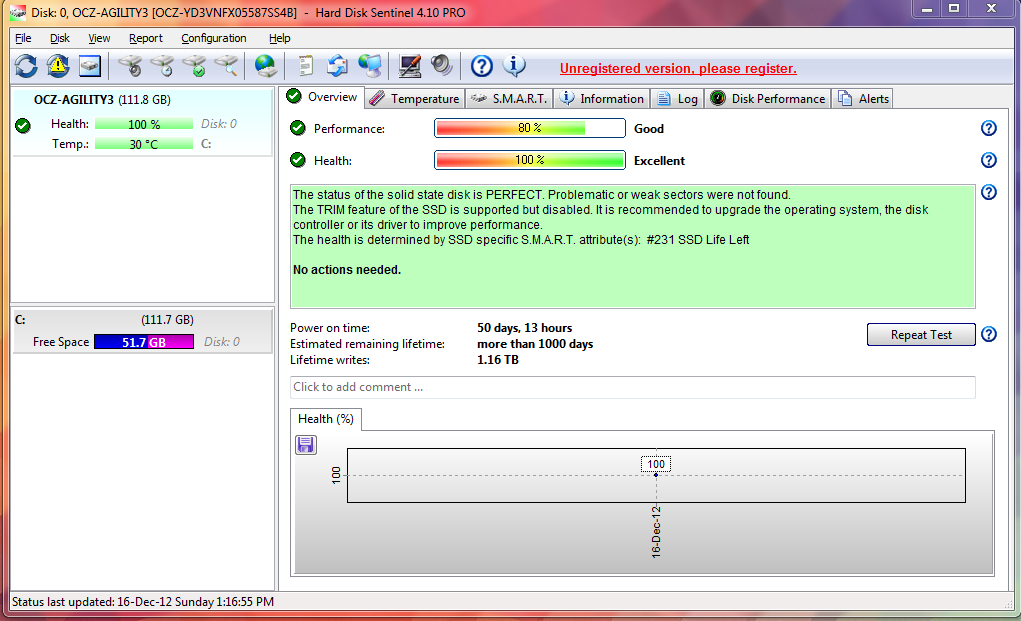Image resolution: width=1021 pixels, height=621 pixels.
Task: Click the speaker sound toolbar icon
Action: pos(441,66)
